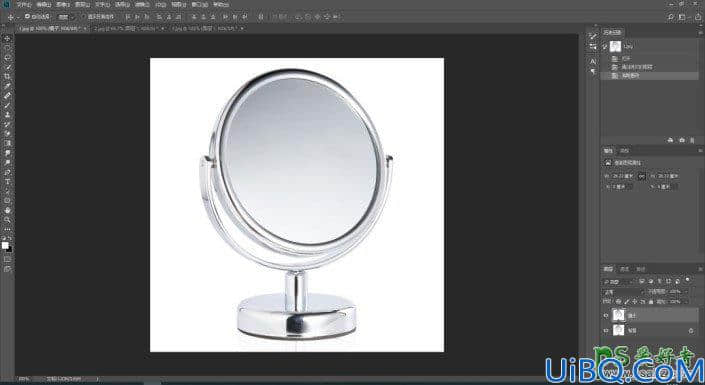Image resolution: width=705 pixels, height=385 pixels.
Task: Select the Spot Healing Brush tool
Action: pos(8,95)
